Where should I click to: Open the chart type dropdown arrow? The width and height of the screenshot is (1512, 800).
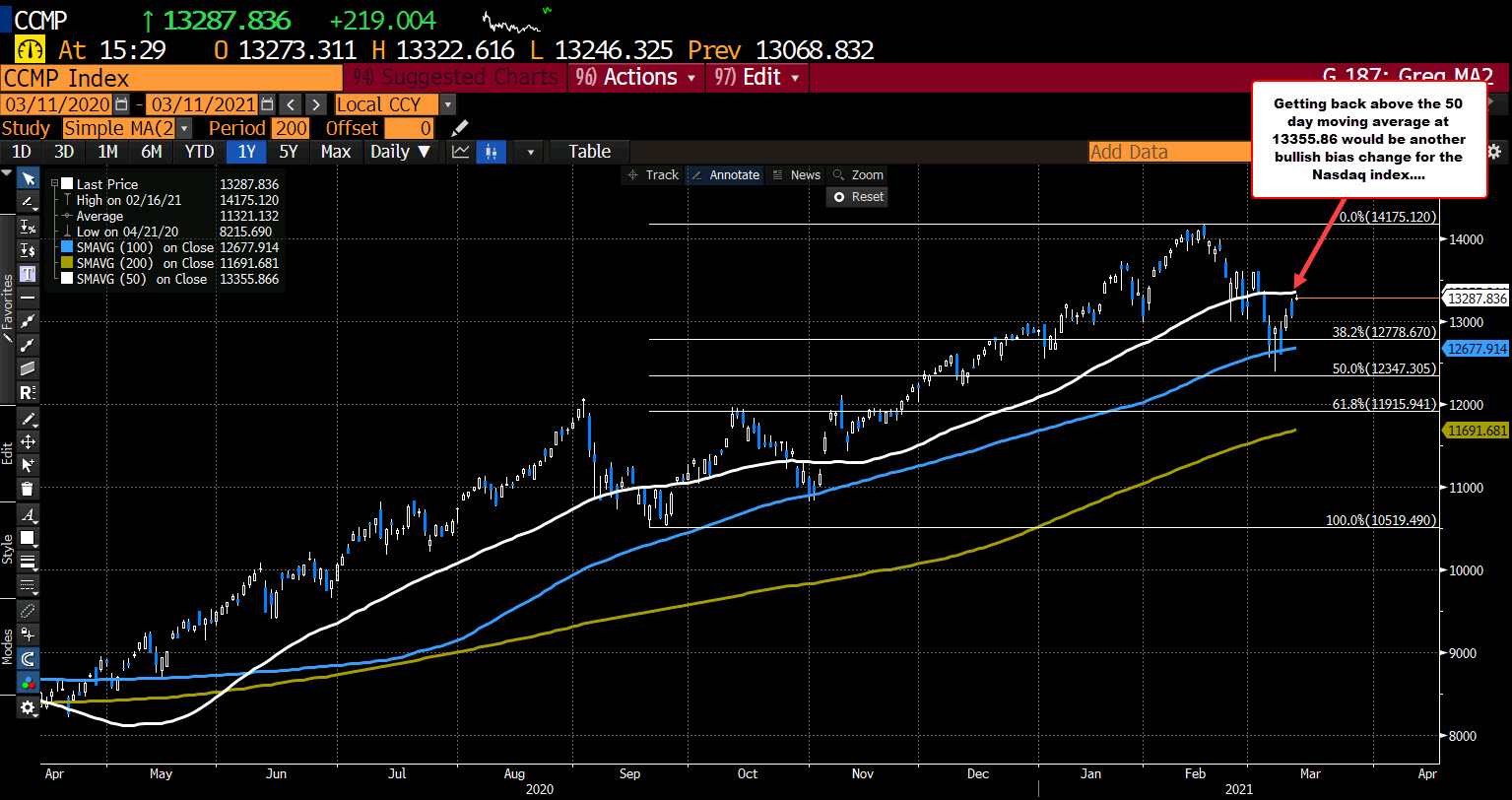[531, 151]
